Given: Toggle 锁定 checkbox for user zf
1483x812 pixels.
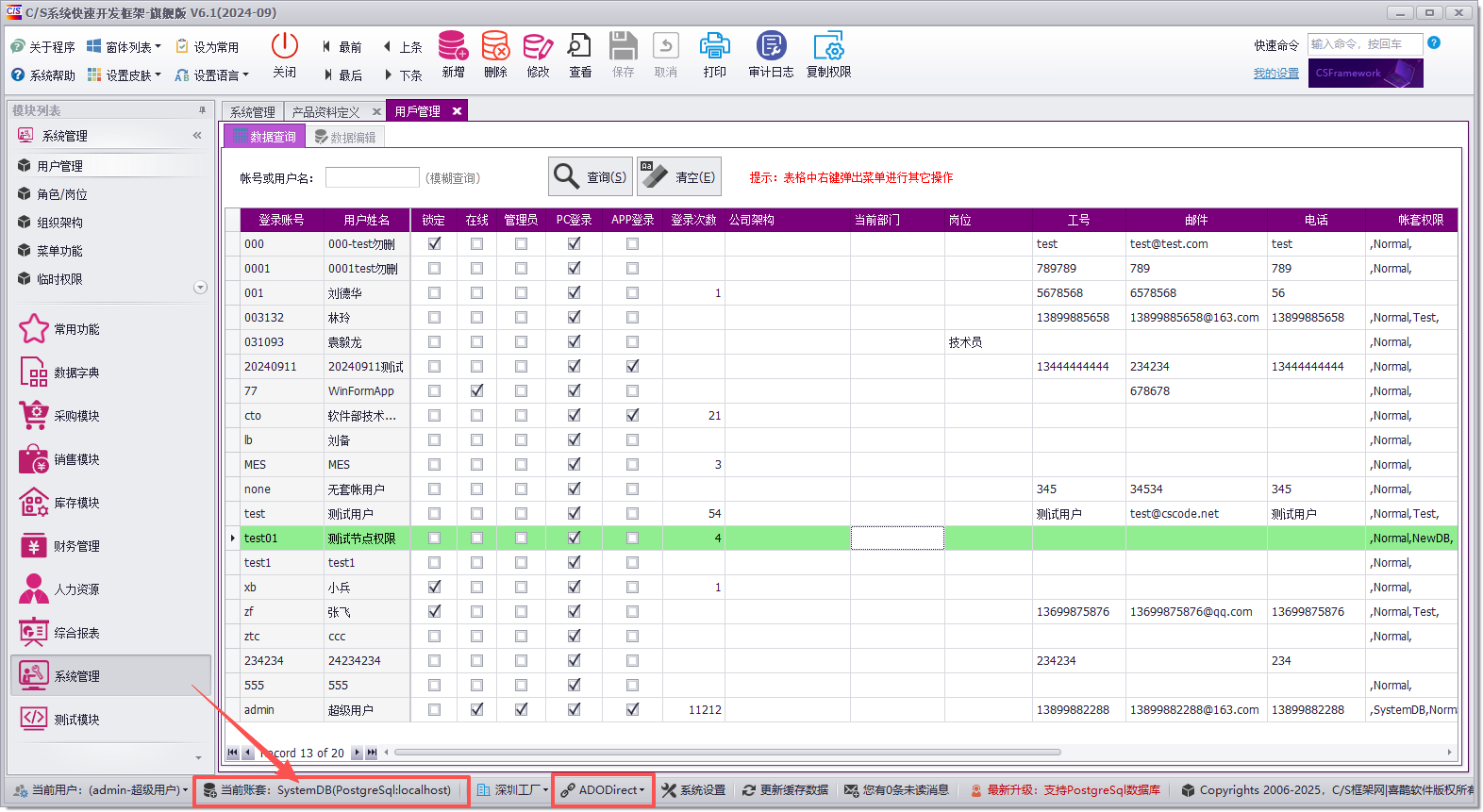Looking at the screenshot, I should click(x=434, y=611).
